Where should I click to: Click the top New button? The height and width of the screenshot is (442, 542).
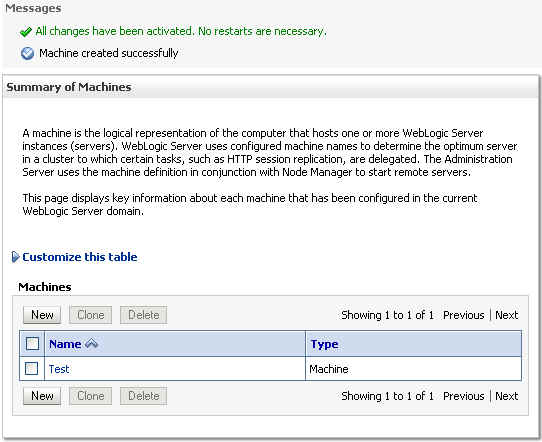(x=42, y=315)
